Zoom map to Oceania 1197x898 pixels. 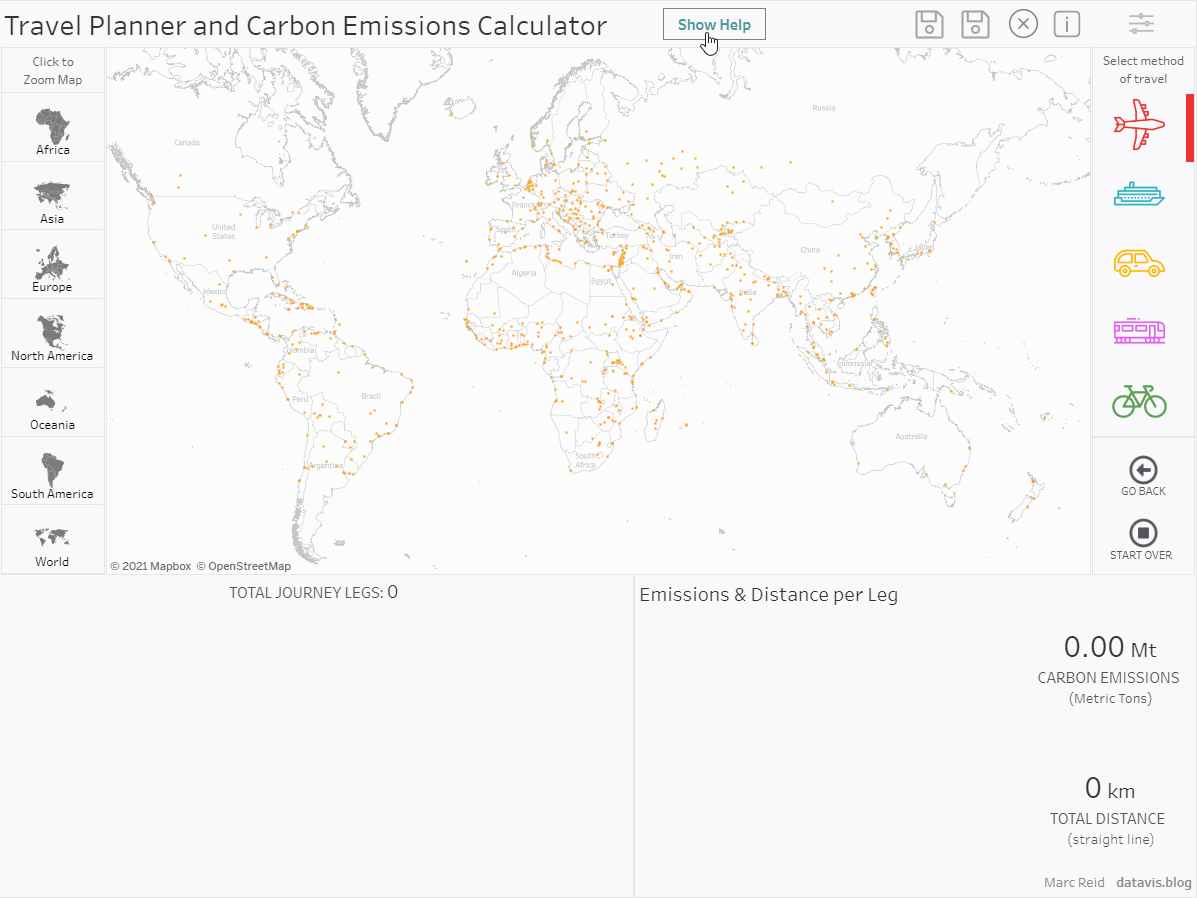[52, 404]
